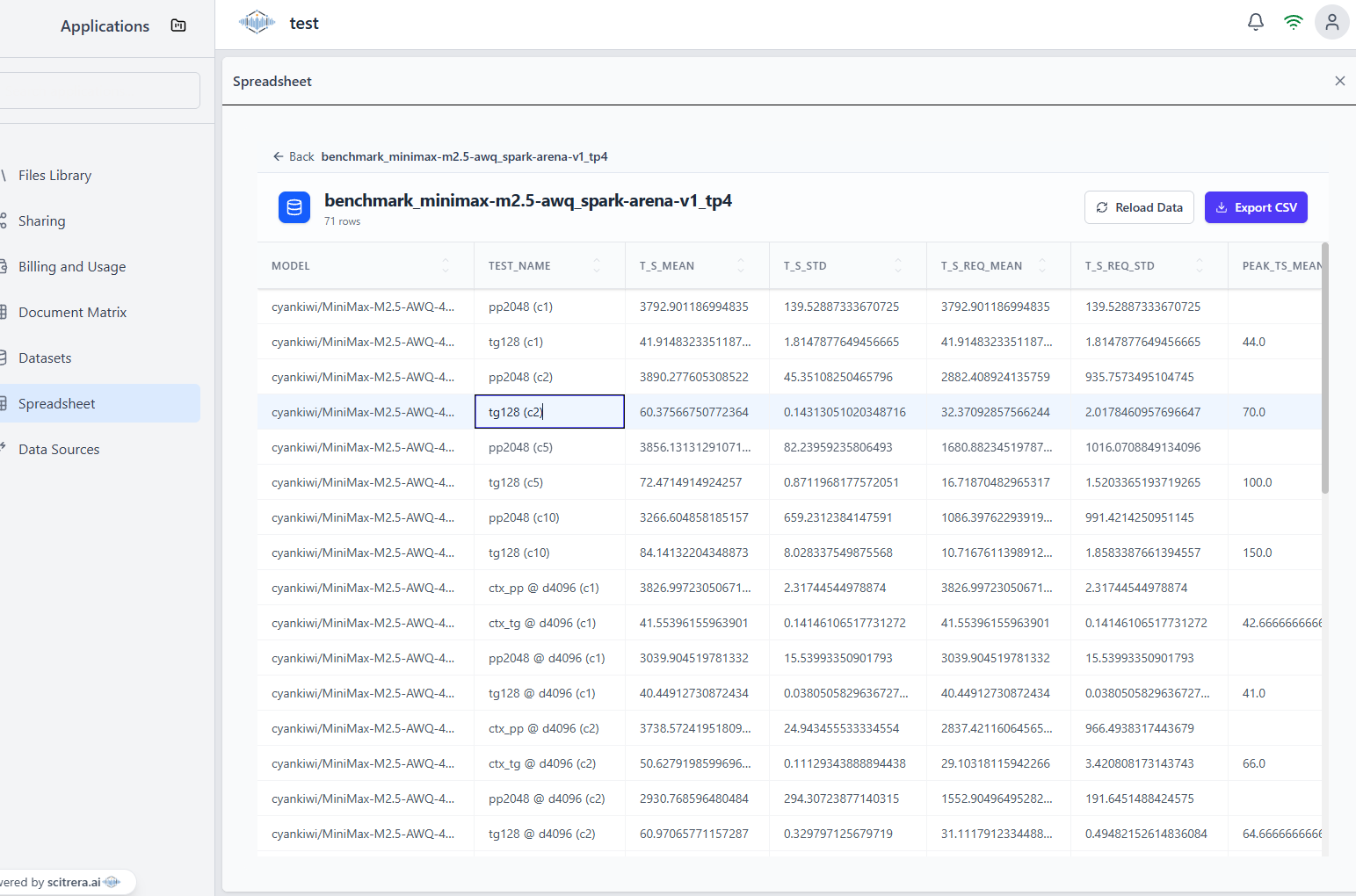Open the notifications bell
The width and height of the screenshot is (1356, 896).
(1256, 22)
